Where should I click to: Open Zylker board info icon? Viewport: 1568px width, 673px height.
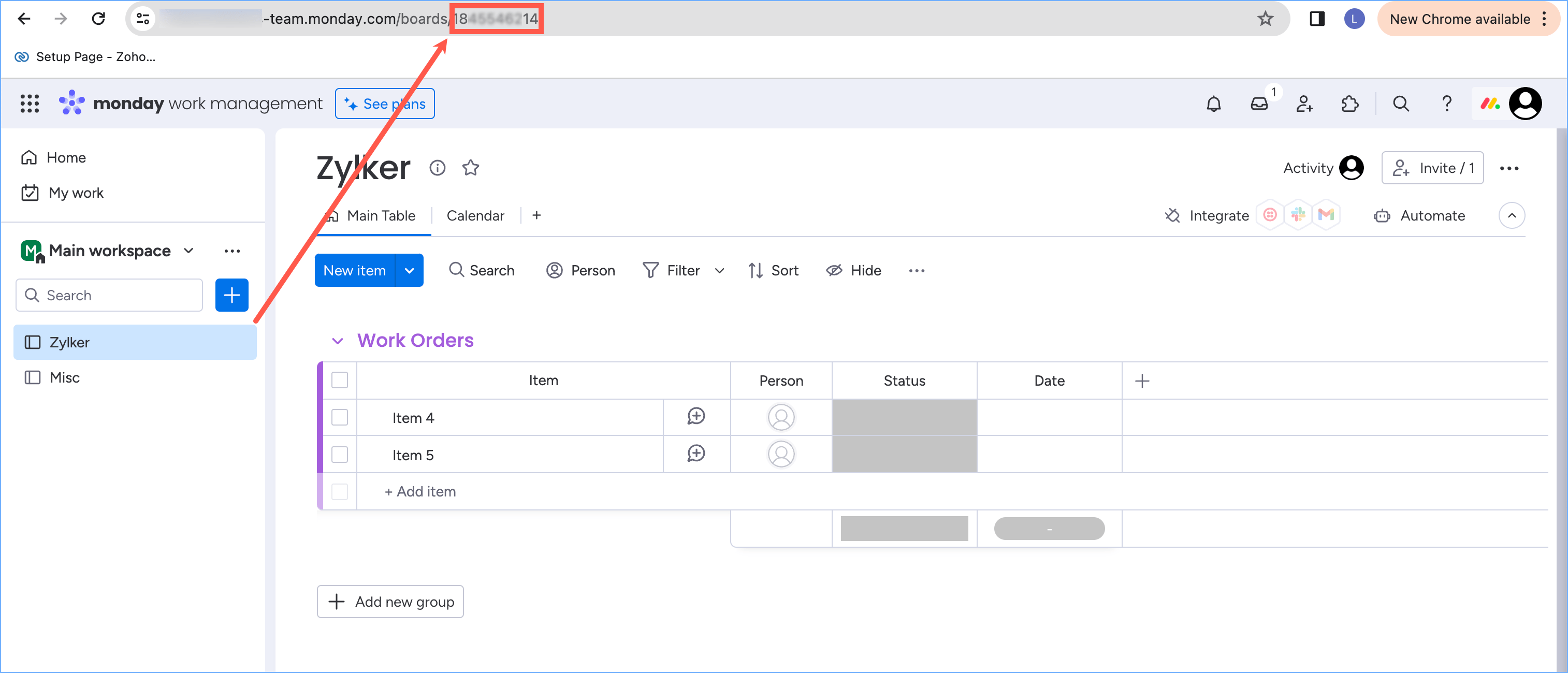[x=437, y=167]
